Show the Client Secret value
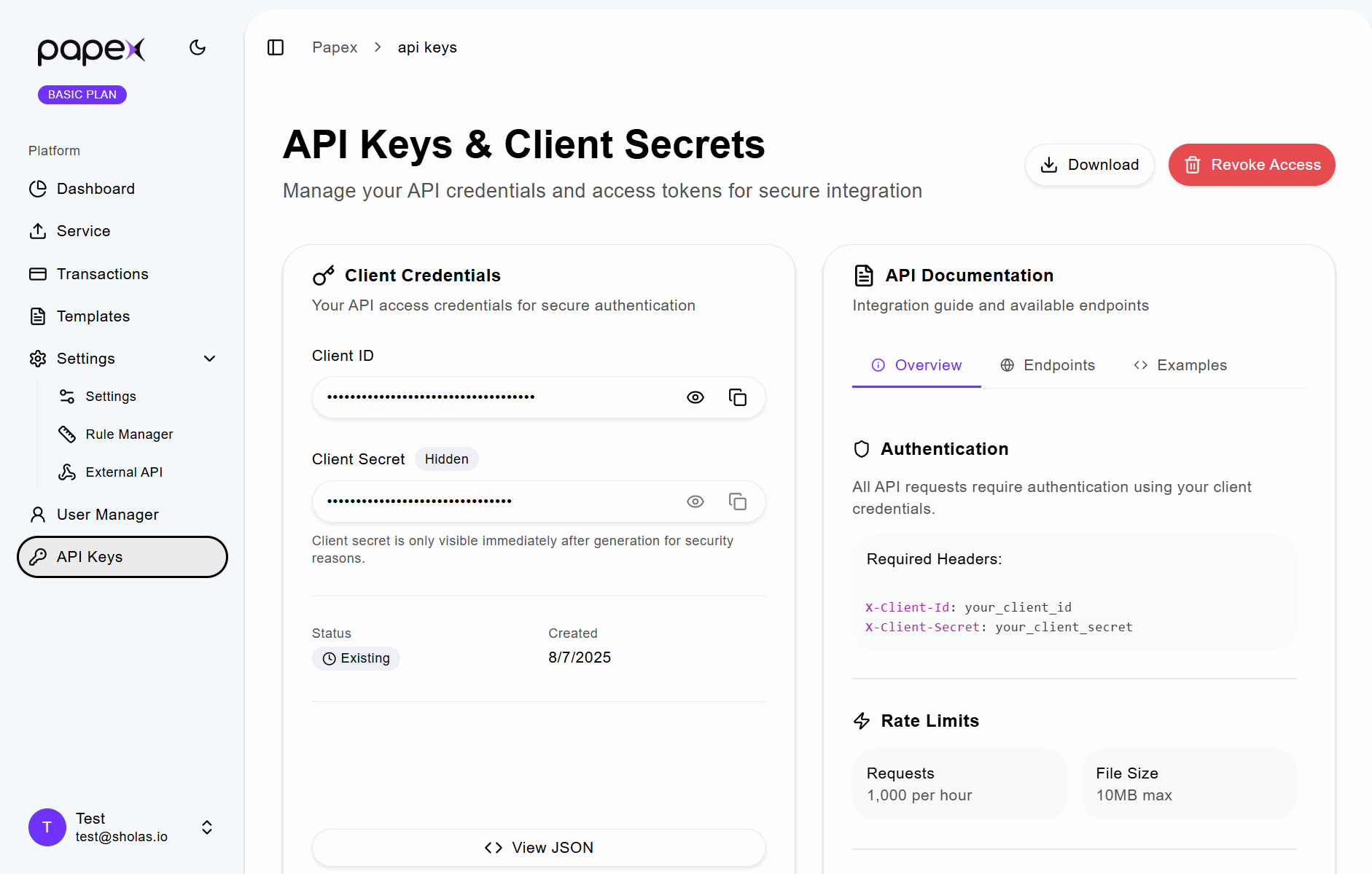The width and height of the screenshot is (1372, 874). [695, 502]
